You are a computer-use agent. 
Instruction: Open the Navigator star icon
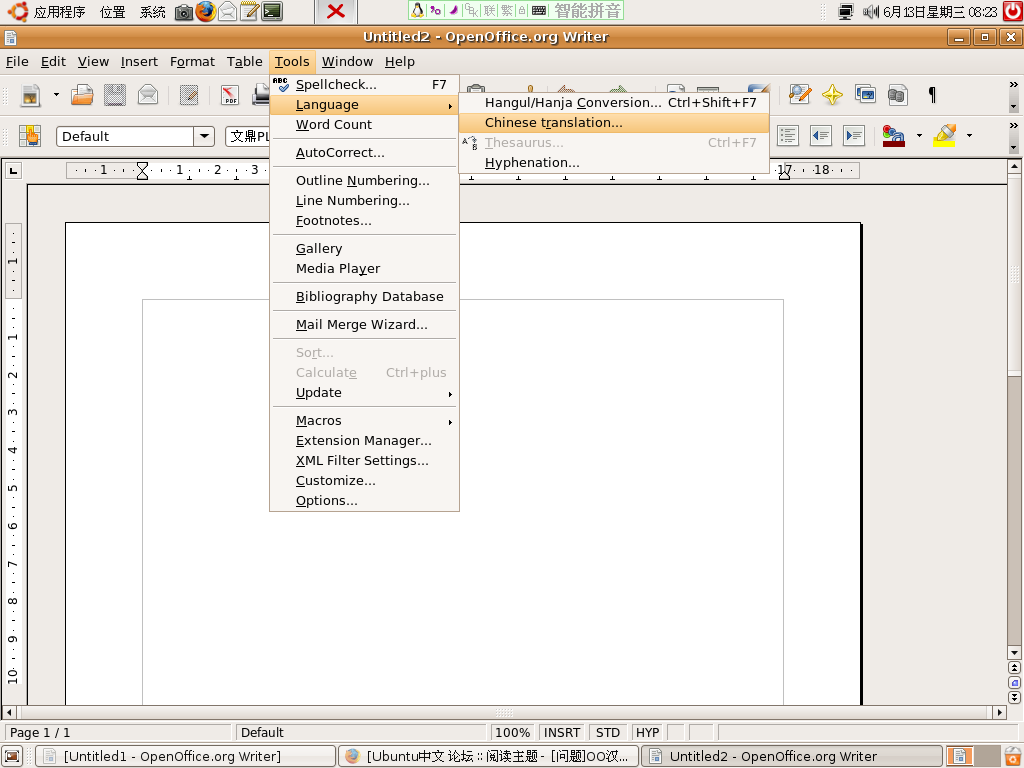[x=832, y=95]
